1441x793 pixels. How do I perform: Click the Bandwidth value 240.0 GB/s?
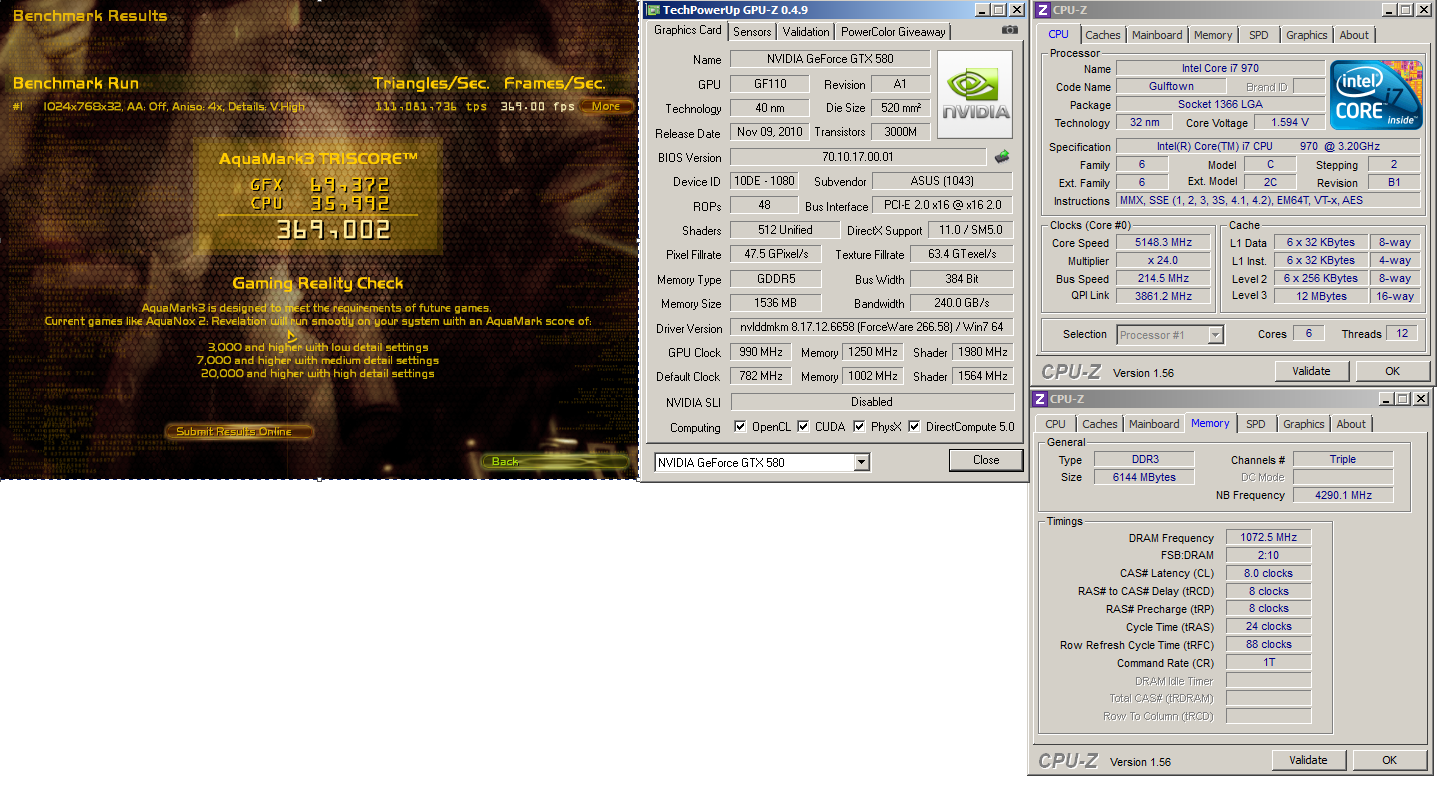(x=962, y=303)
